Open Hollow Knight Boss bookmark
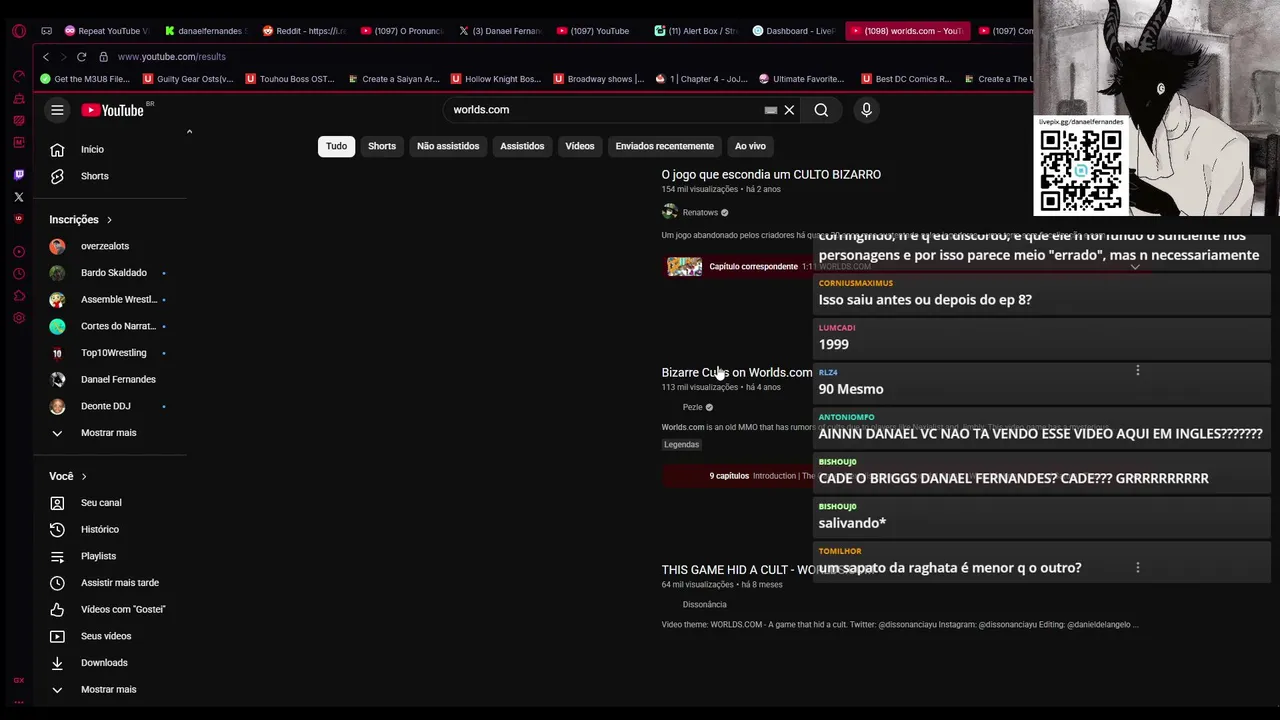1280x720 pixels. 494,79
